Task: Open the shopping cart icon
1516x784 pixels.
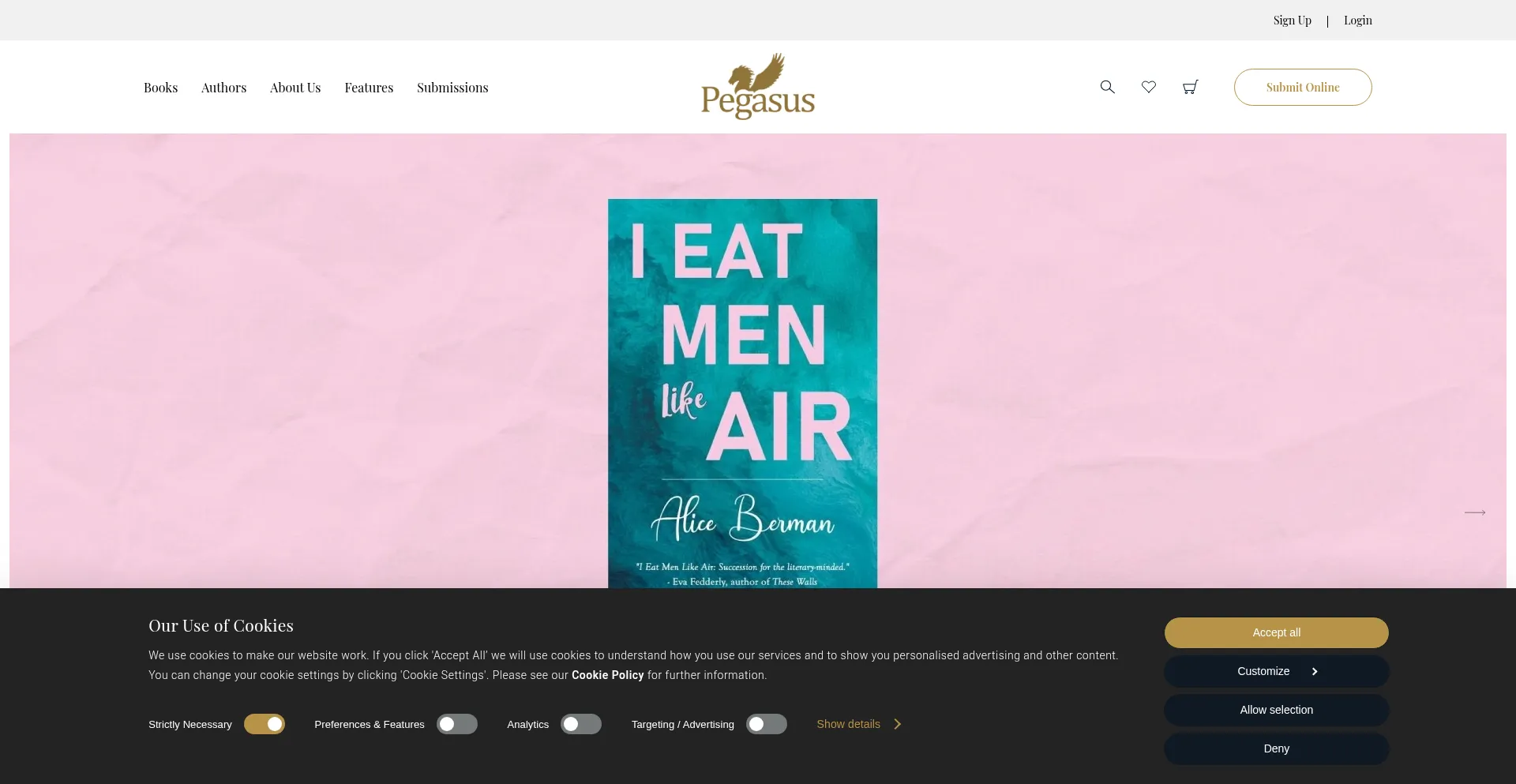Action: tap(1191, 87)
